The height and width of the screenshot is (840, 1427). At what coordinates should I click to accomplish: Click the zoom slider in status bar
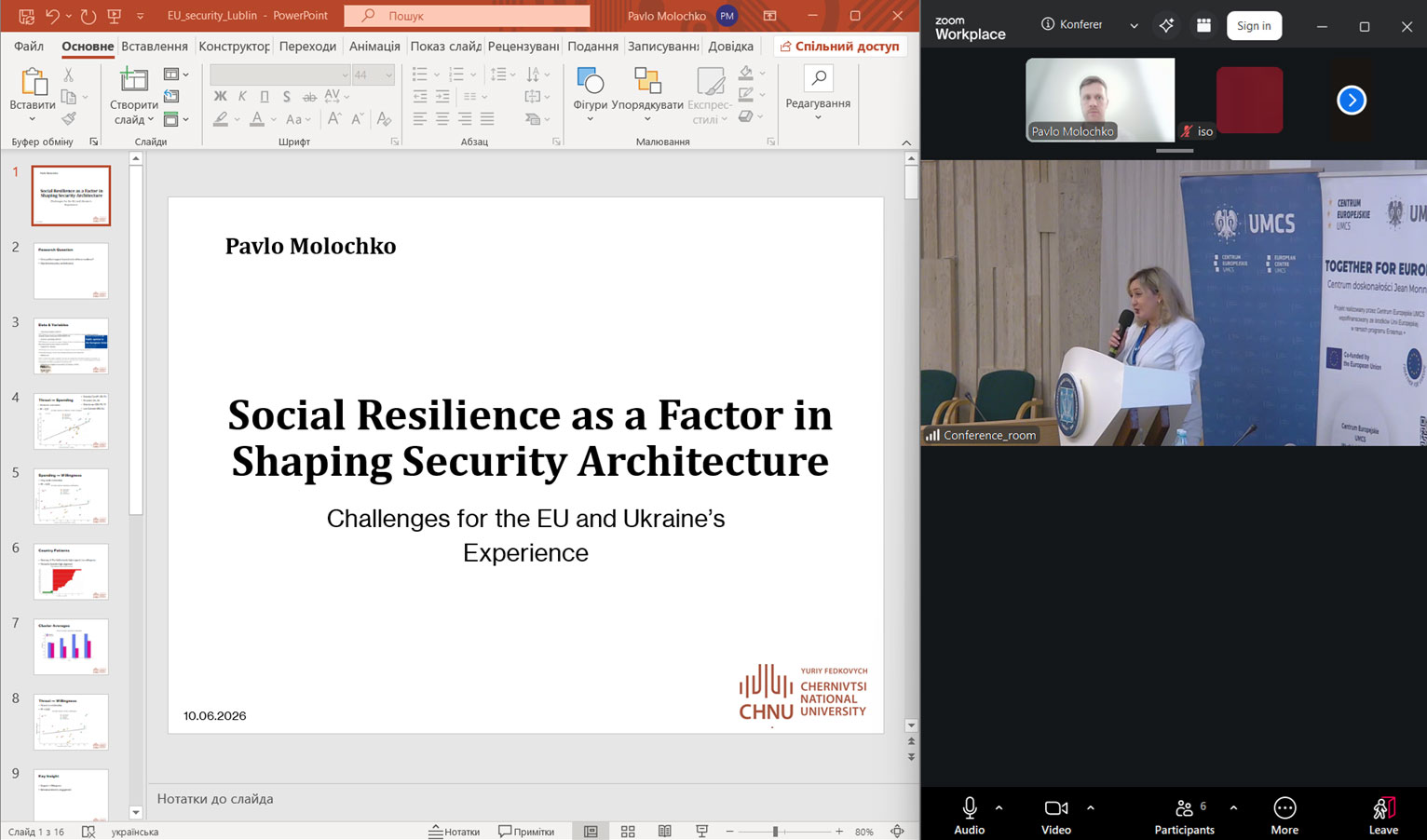click(x=784, y=832)
